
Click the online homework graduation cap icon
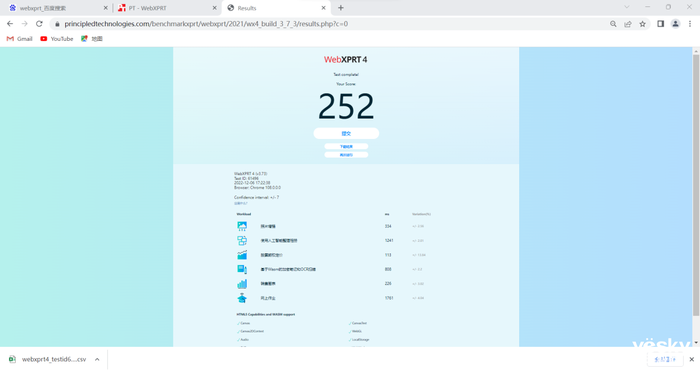point(242,298)
